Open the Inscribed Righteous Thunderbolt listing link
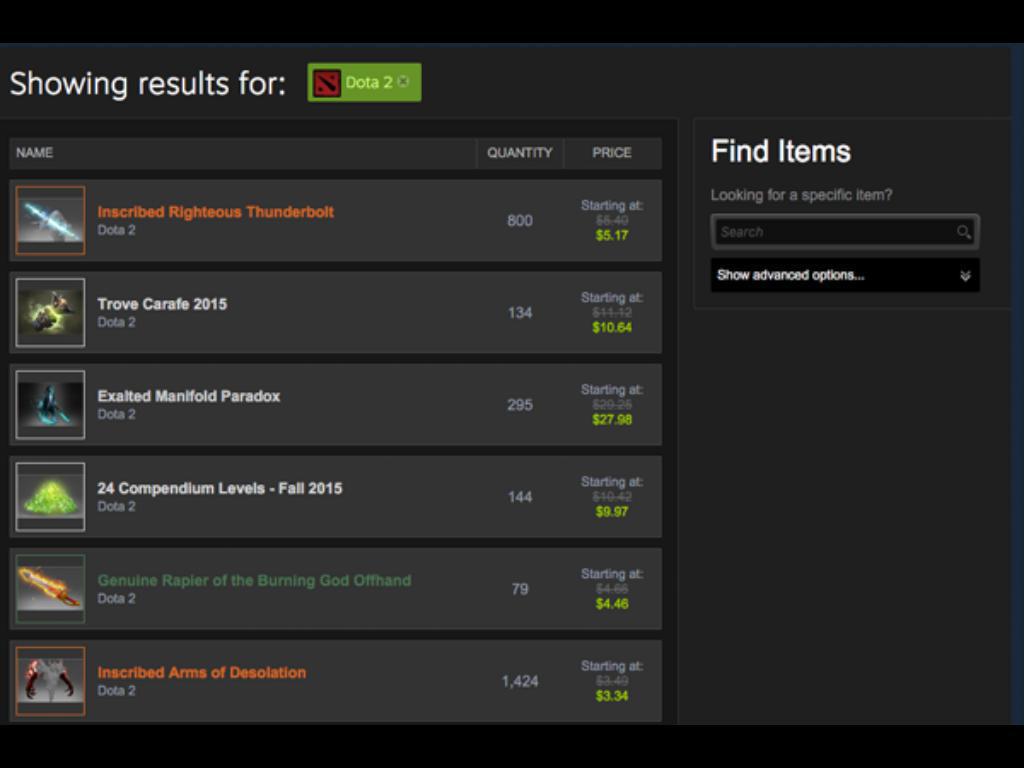Screen dimensions: 1024x768 (215, 212)
